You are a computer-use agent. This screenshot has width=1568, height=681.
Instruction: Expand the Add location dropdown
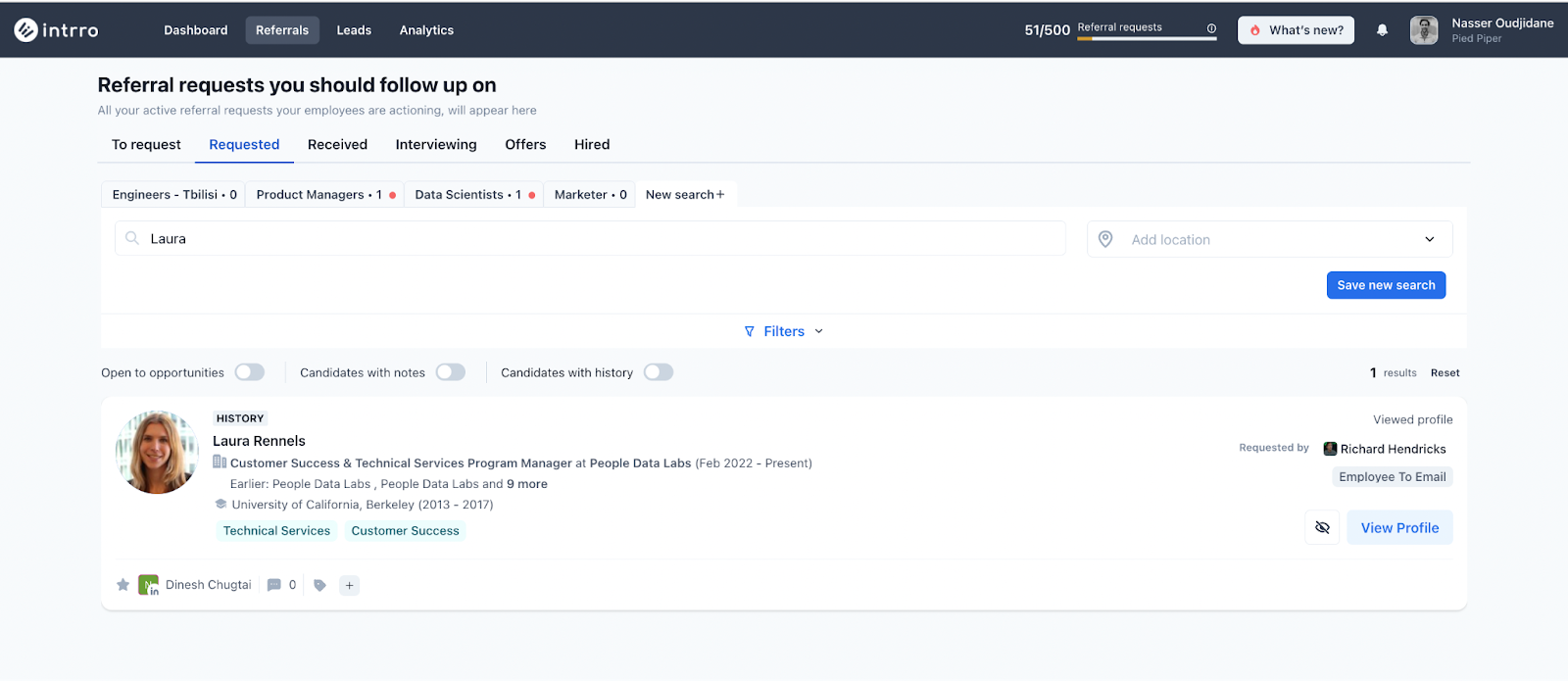1430,239
